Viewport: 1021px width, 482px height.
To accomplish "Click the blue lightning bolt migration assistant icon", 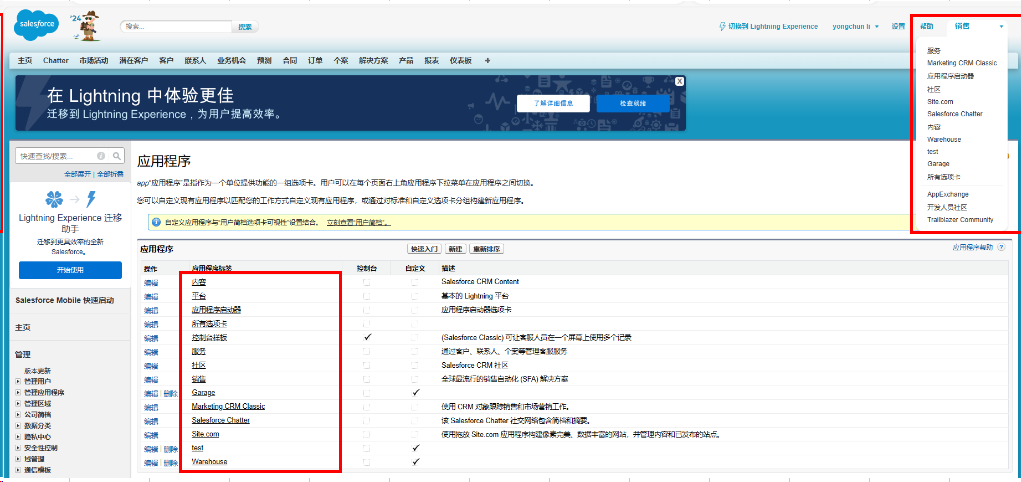I will (91, 199).
